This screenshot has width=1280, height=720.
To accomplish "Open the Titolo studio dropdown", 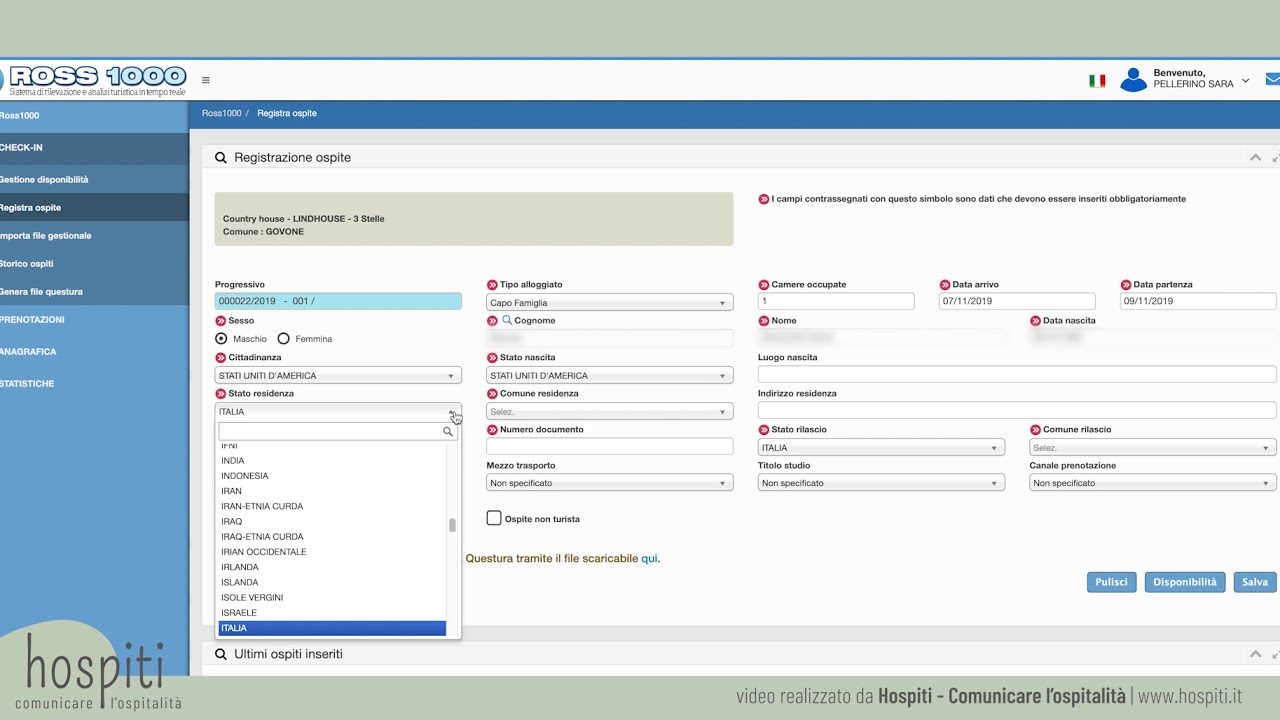I will (881, 483).
